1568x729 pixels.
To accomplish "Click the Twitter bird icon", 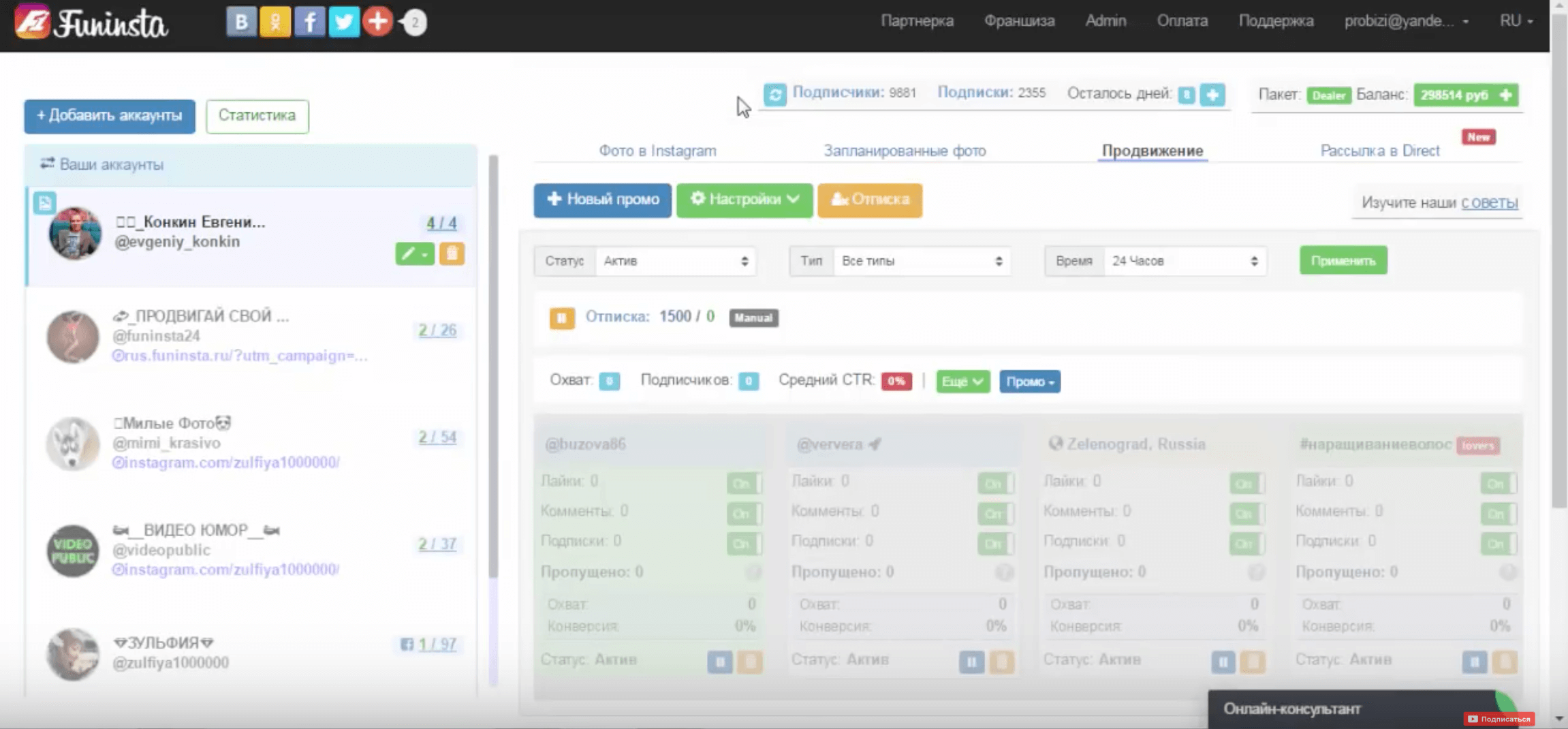I will click(x=344, y=22).
